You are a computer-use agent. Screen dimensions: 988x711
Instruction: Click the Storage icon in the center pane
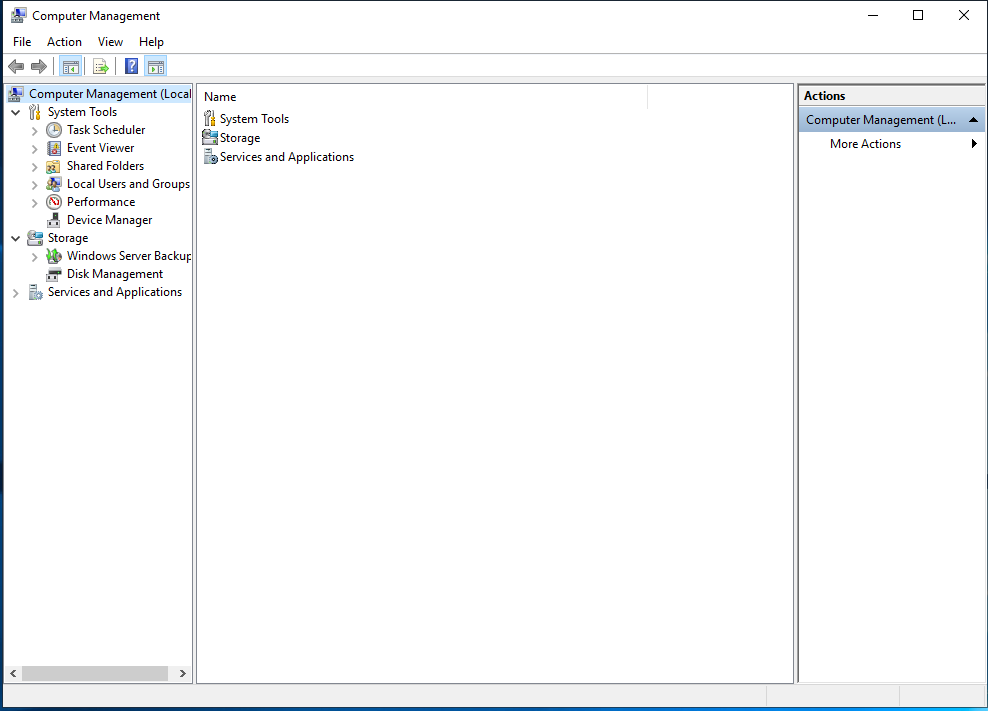(x=210, y=138)
